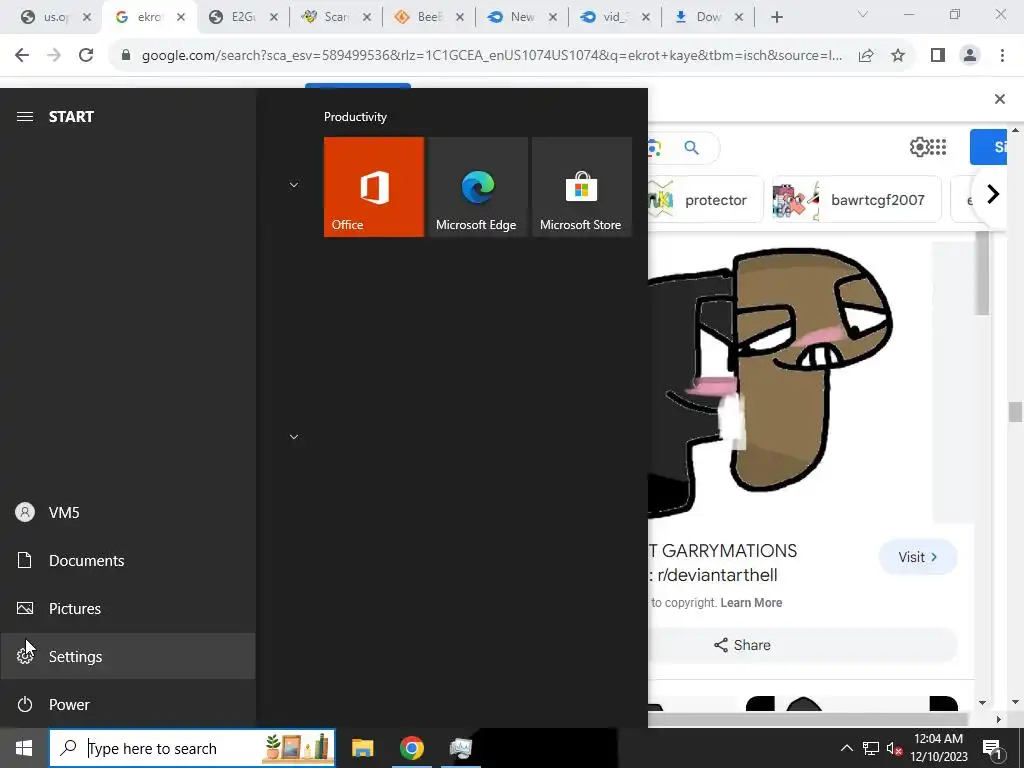Viewport: 1024px width, 768px height.
Task: Launch Microsoft Edge tile
Action: (477, 187)
